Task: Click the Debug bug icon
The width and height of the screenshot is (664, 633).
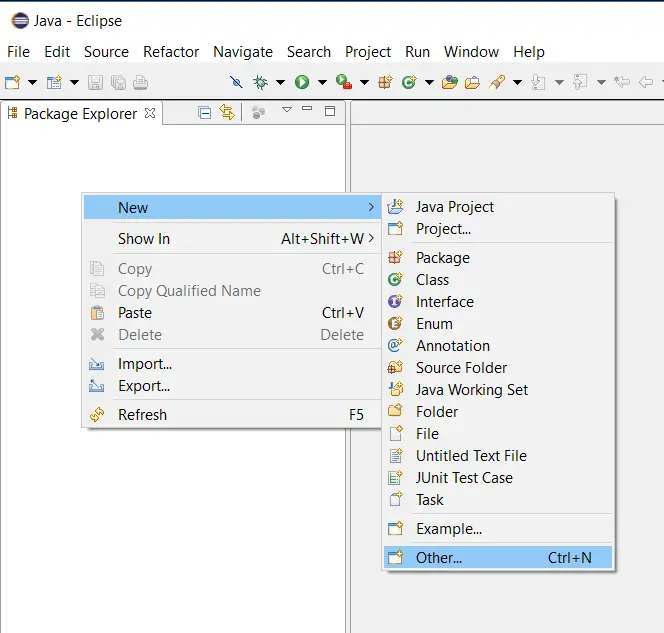Action: (260, 82)
